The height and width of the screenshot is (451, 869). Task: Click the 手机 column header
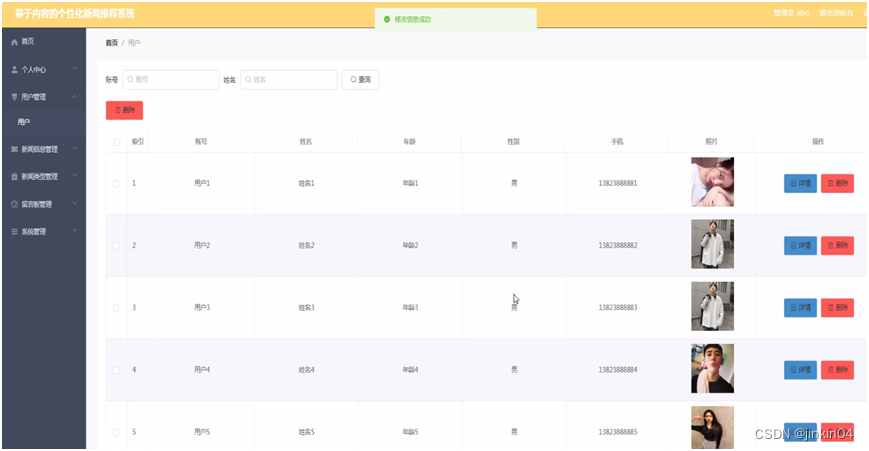point(617,142)
